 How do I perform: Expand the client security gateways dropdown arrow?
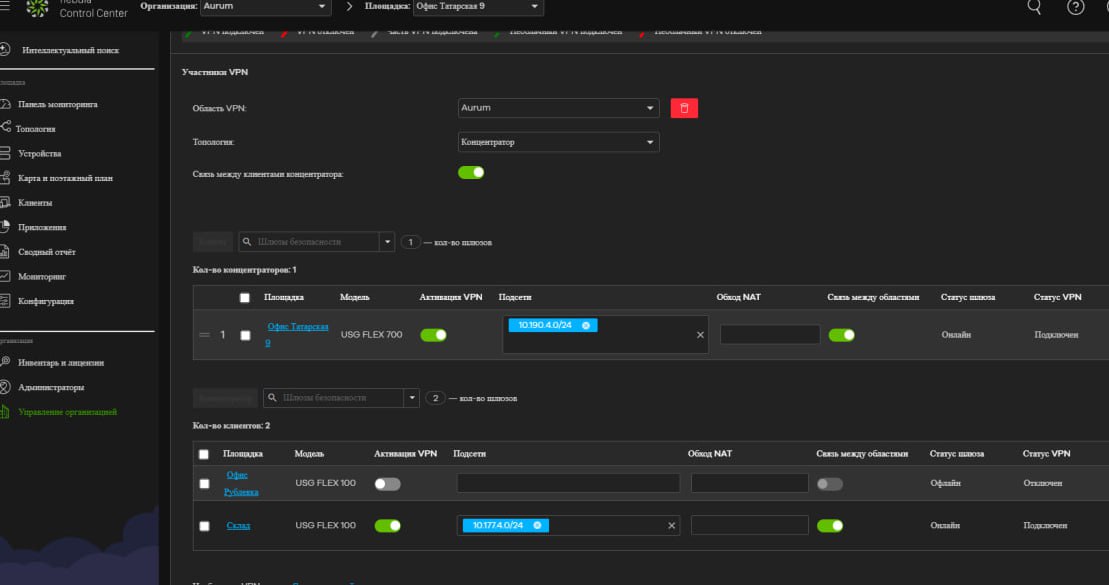[412, 398]
